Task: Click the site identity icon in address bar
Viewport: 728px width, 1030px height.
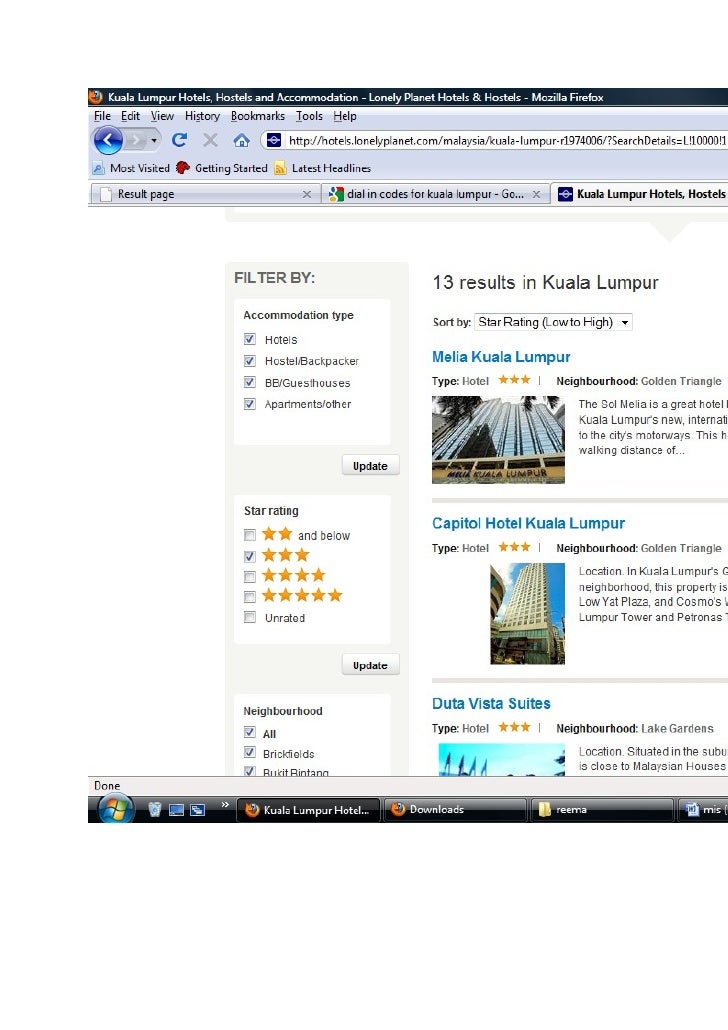Action: click(x=274, y=140)
